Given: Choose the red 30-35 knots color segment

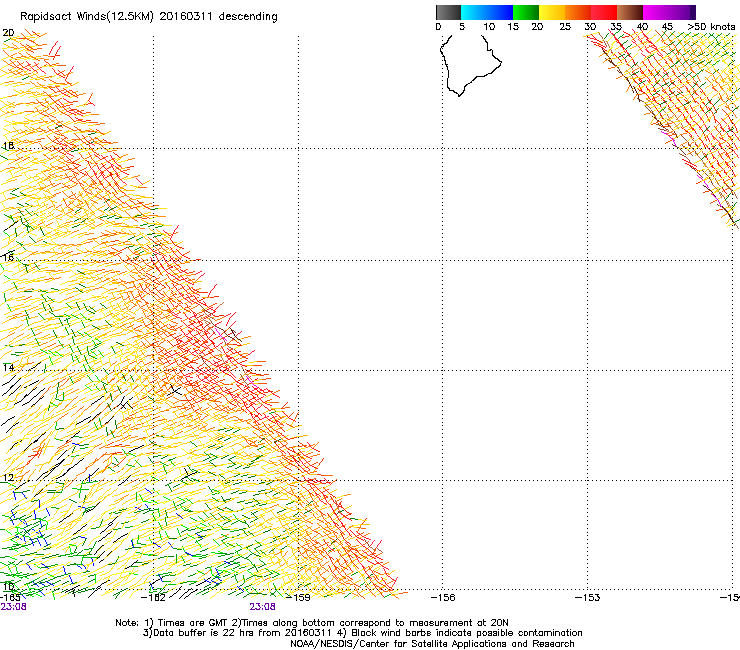Looking at the screenshot, I should 604,12.
